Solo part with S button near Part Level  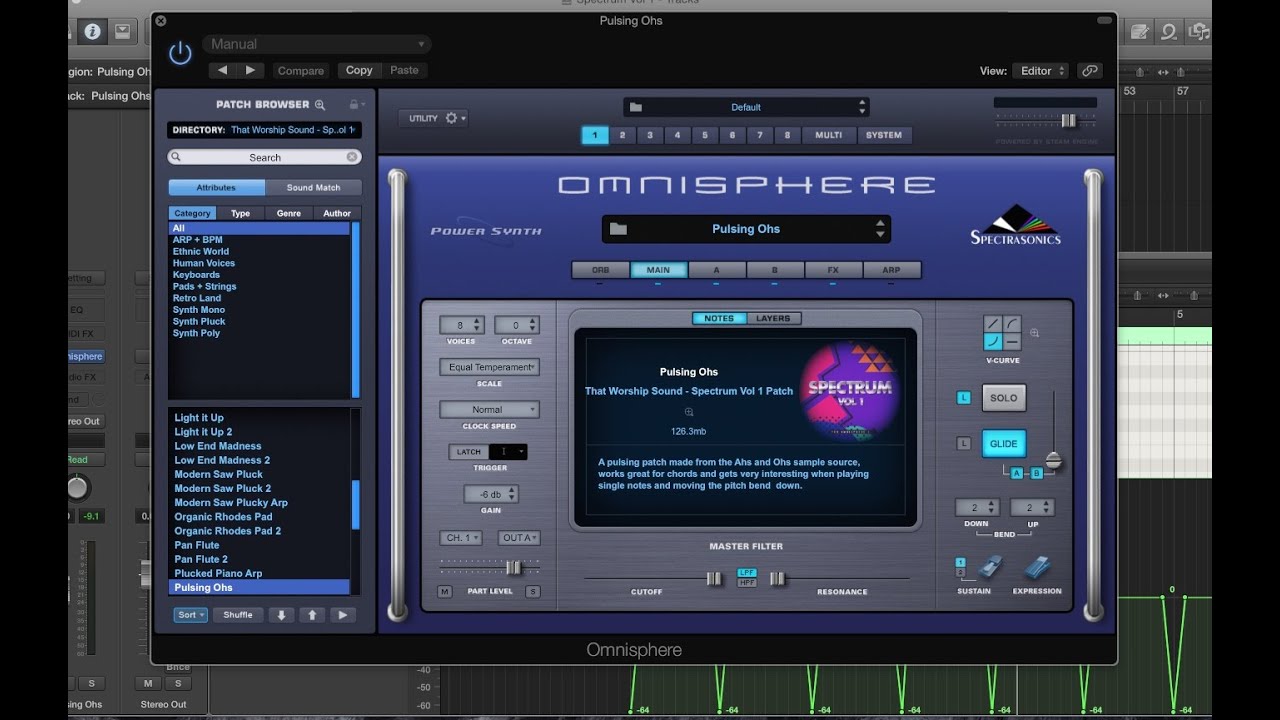(533, 592)
